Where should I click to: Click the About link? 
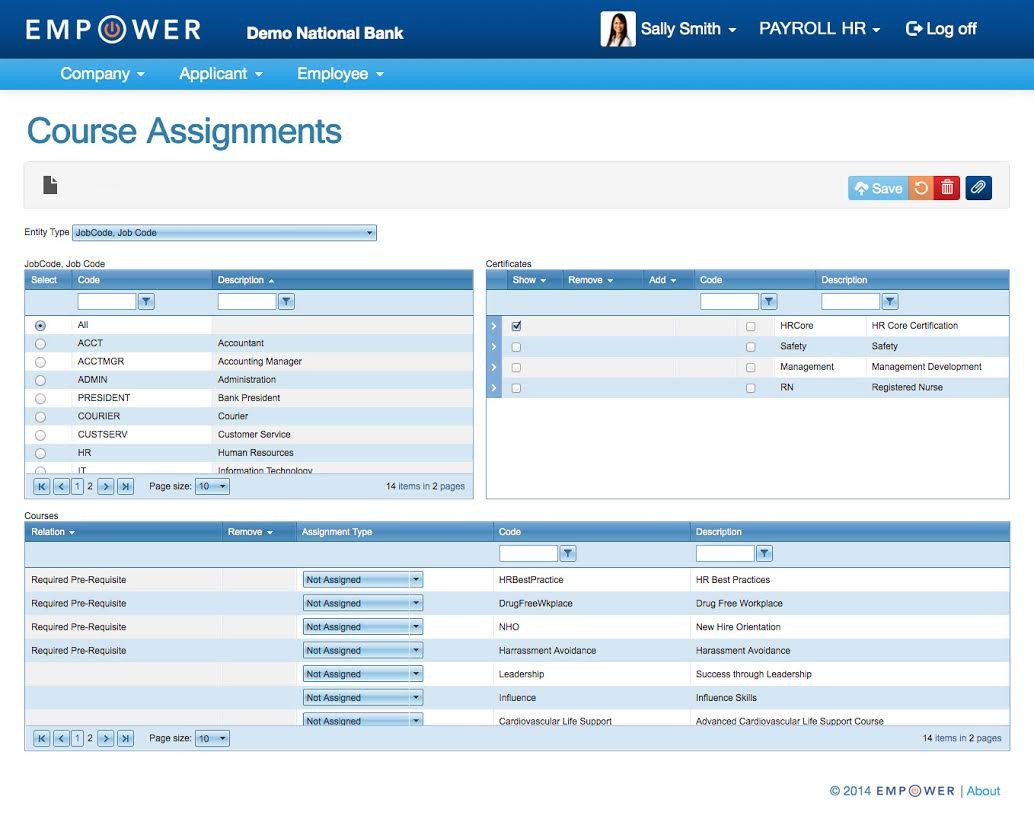pyautogui.click(x=983, y=791)
